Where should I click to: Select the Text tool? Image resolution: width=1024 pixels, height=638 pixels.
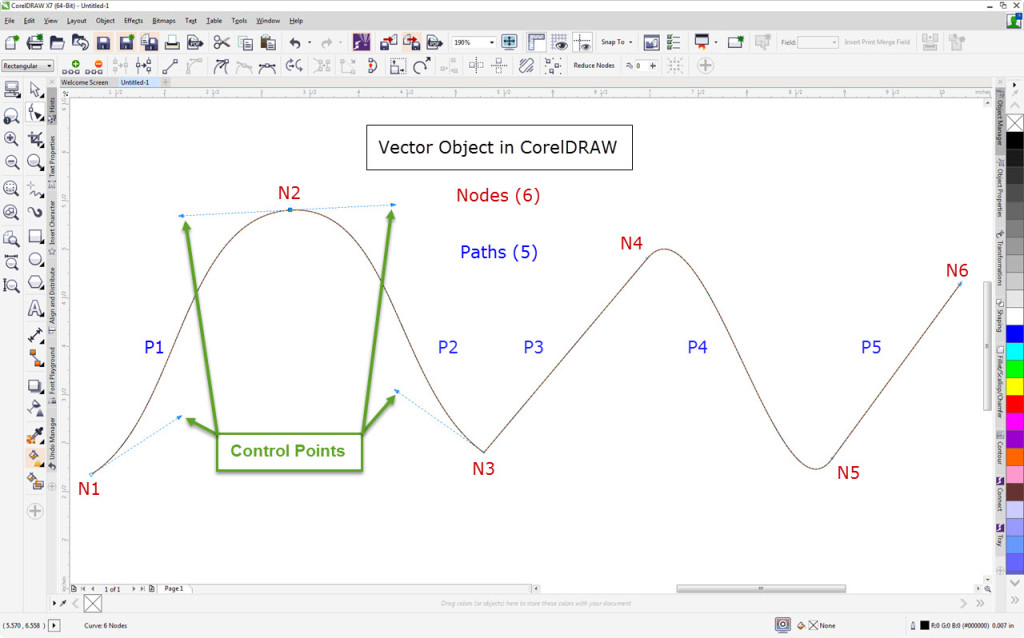(x=35, y=308)
